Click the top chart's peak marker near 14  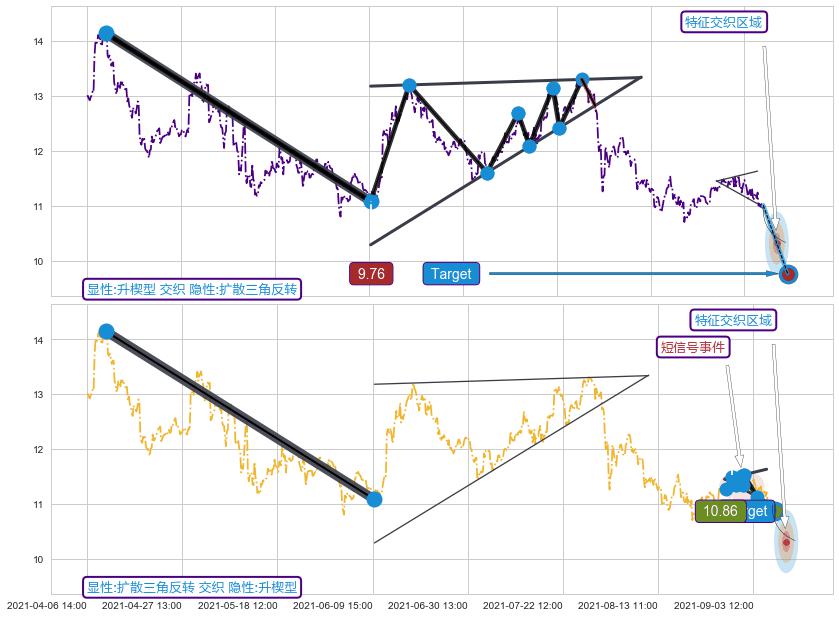coord(106,34)
